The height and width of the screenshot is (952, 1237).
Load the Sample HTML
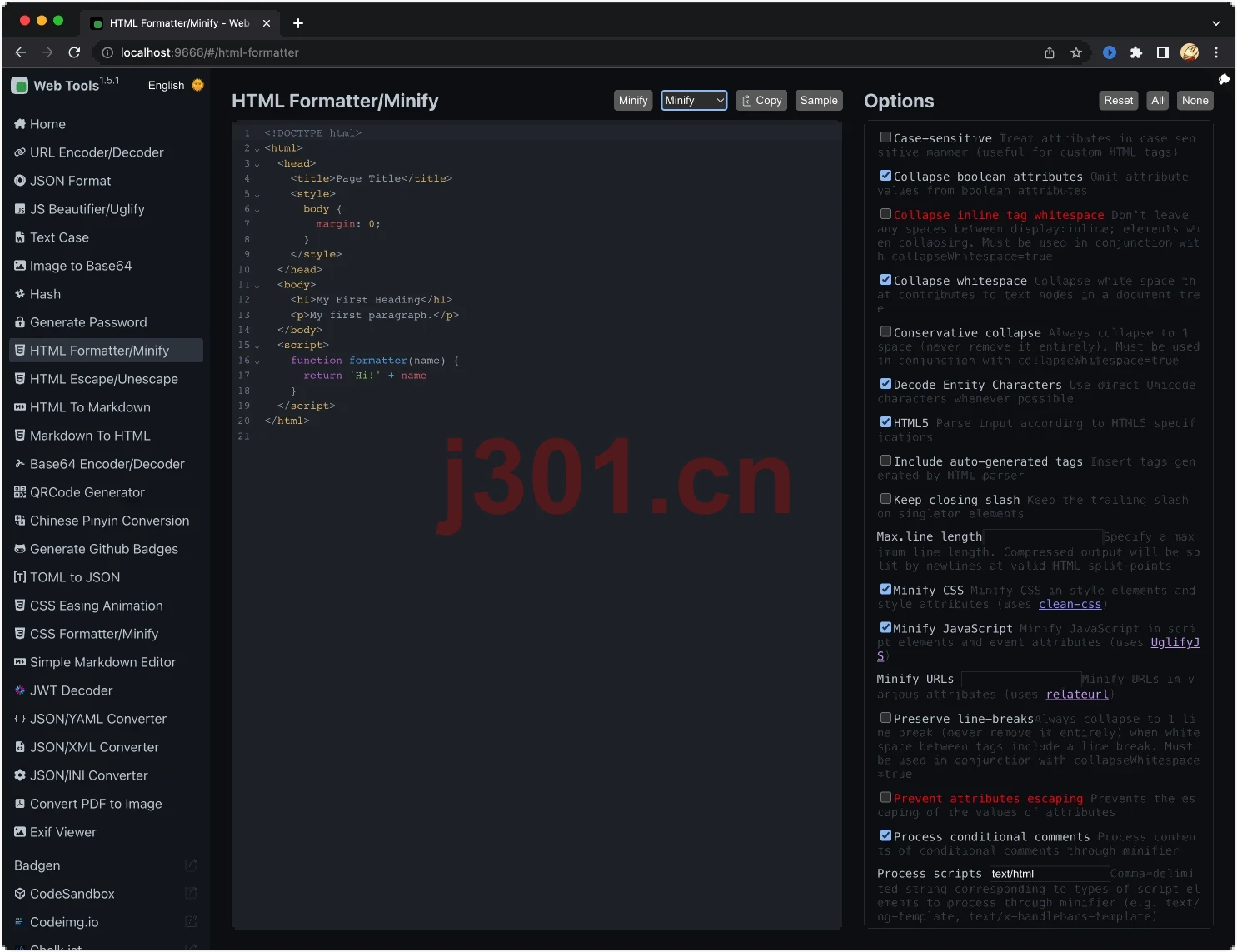pyautogui.click(x=819, y=101)
